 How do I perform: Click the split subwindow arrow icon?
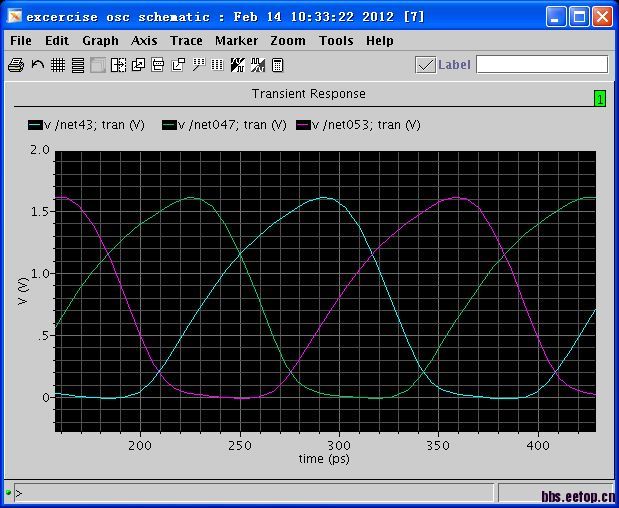click(x=118, y=65)
